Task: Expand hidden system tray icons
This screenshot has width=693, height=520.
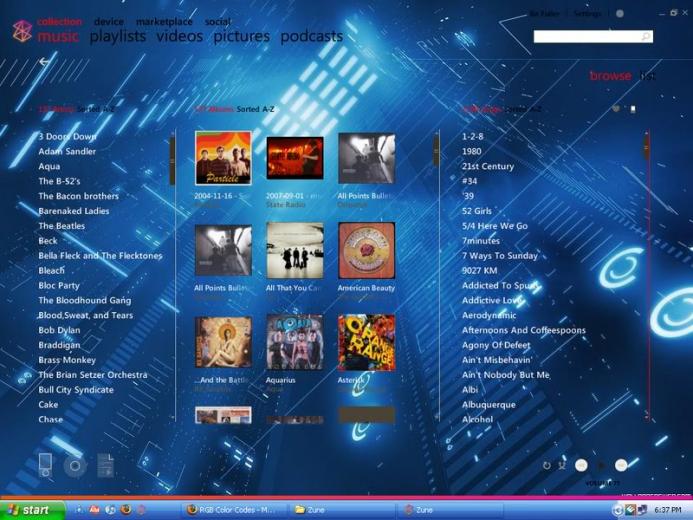Action: [617, 510]
